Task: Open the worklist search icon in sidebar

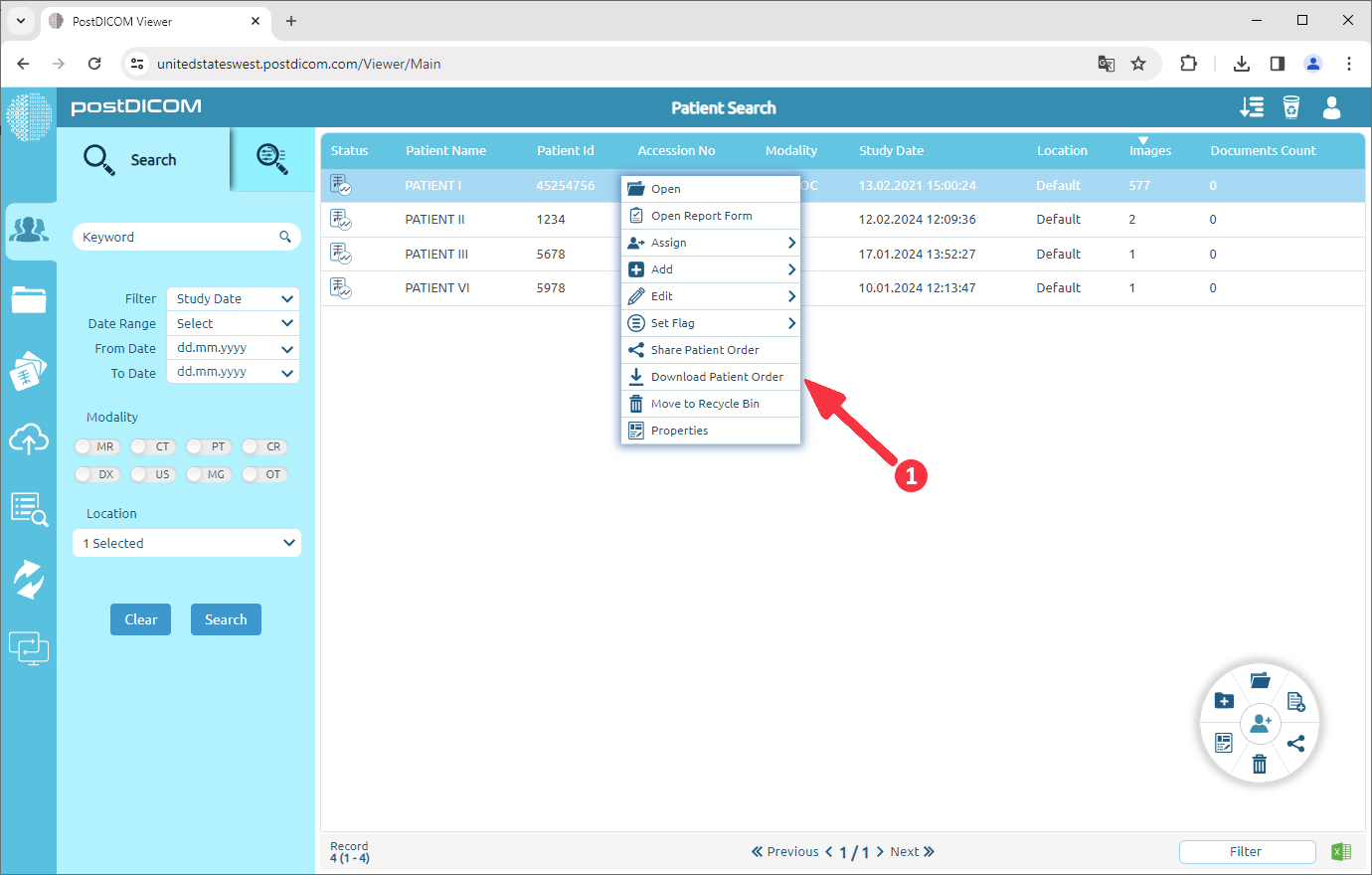Action: coord(29,509)
